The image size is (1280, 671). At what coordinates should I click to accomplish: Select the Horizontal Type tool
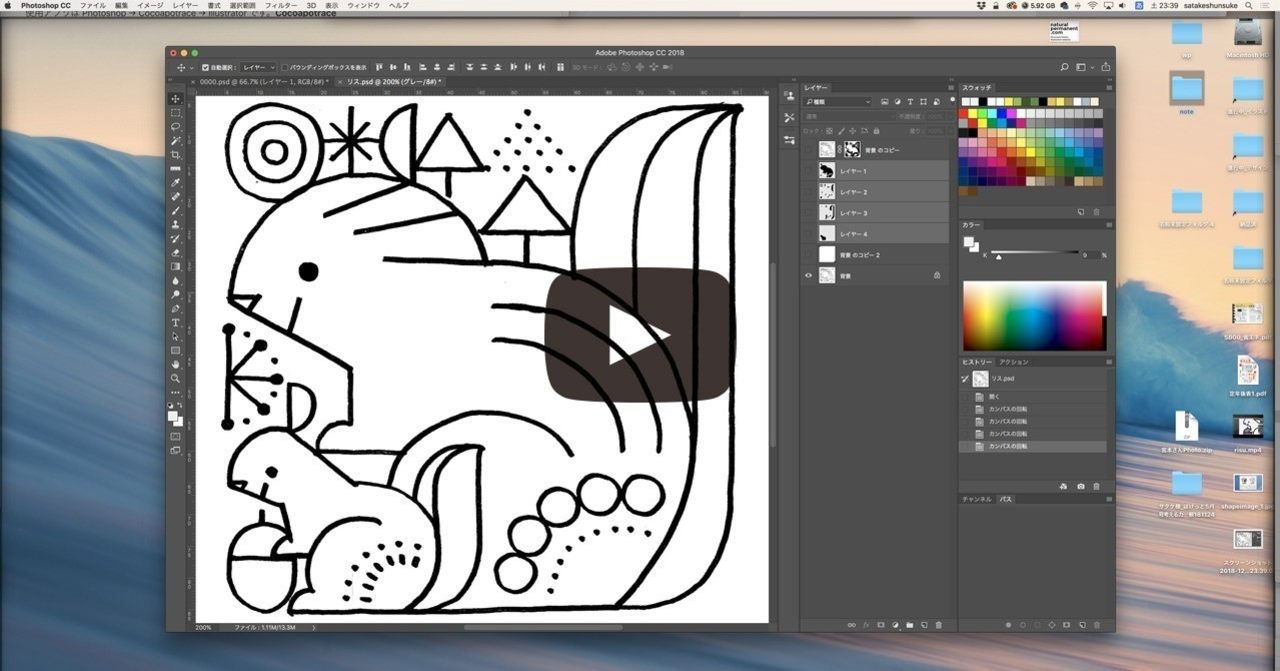[x=176, y=323]
